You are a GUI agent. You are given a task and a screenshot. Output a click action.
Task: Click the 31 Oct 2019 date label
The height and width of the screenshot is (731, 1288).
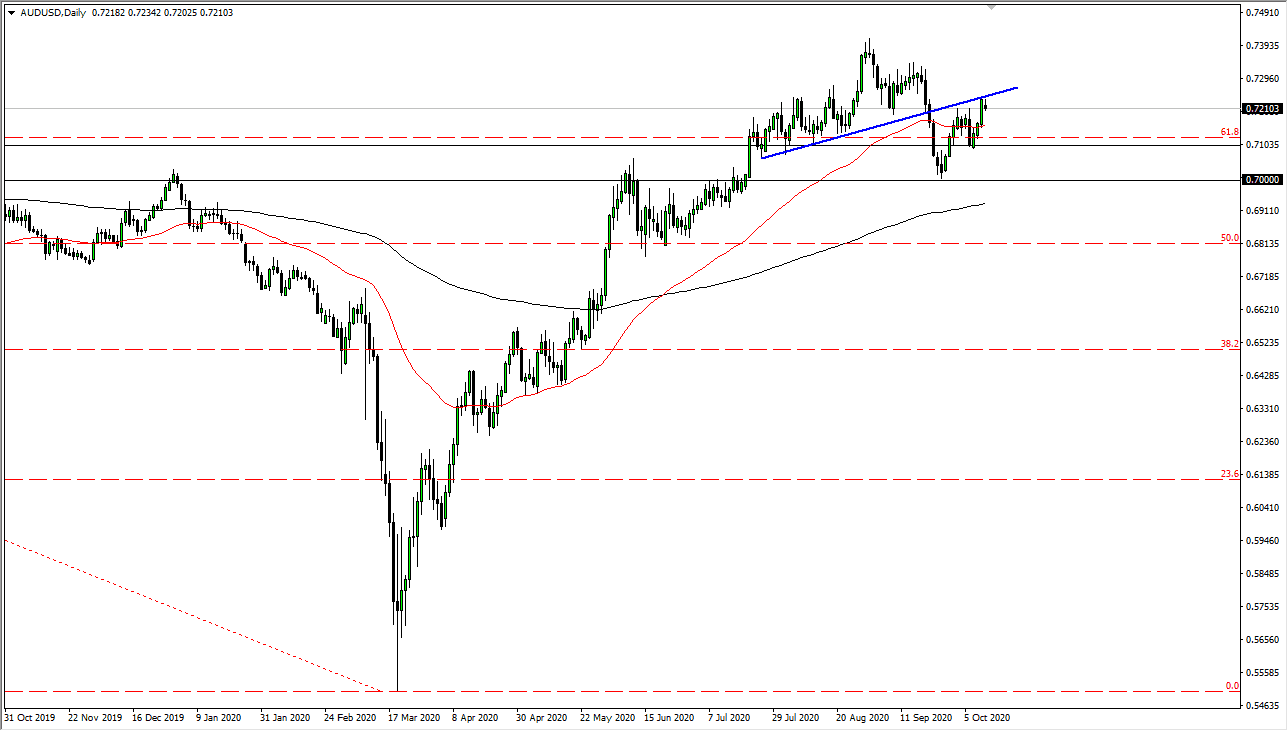(x=30, y=717)
